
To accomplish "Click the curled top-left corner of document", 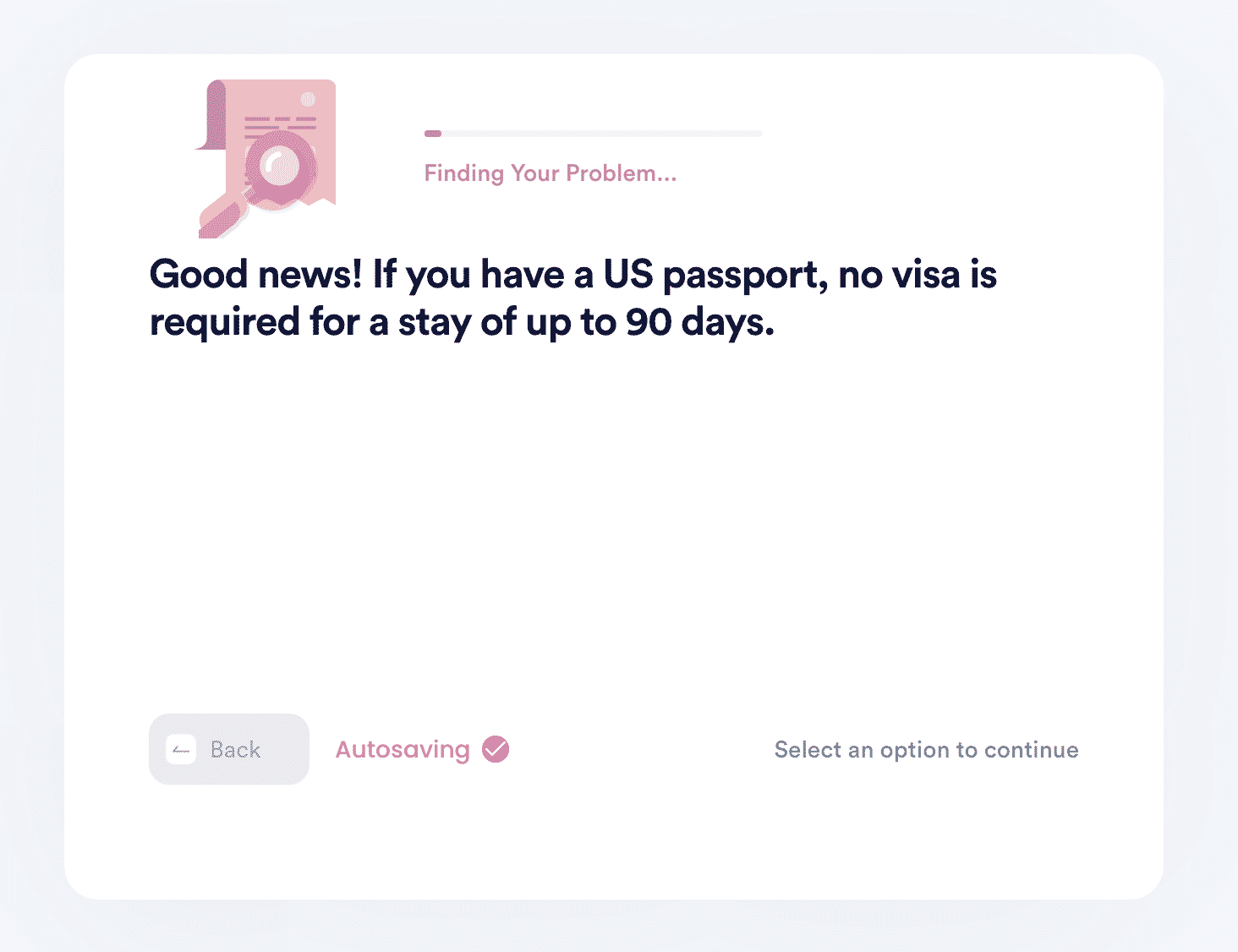I will (x=212, y=115).
